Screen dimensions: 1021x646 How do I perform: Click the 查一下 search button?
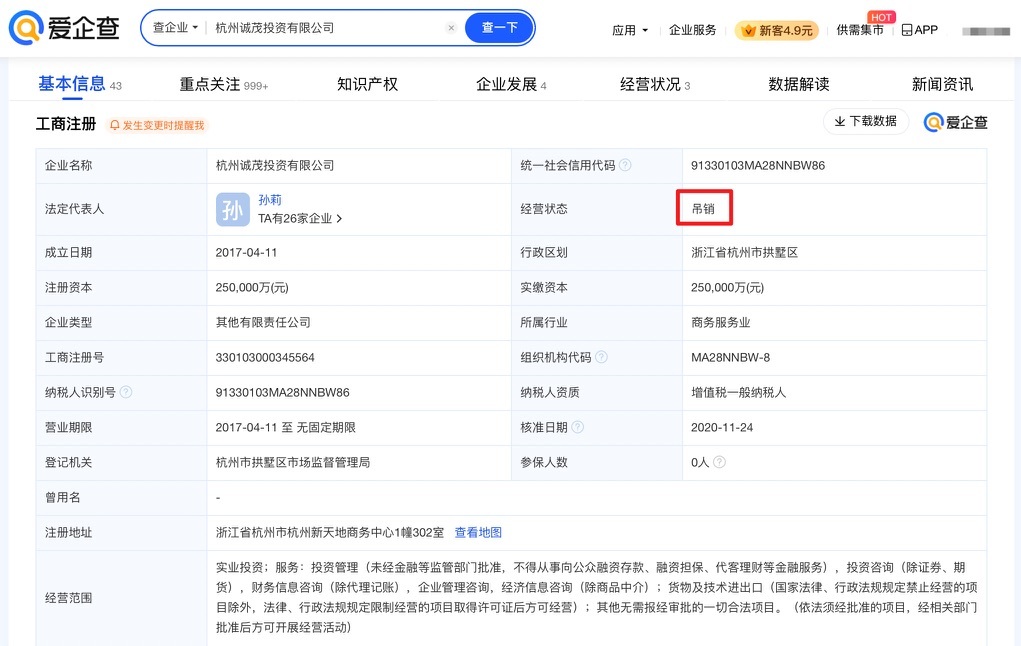(499, 28)
